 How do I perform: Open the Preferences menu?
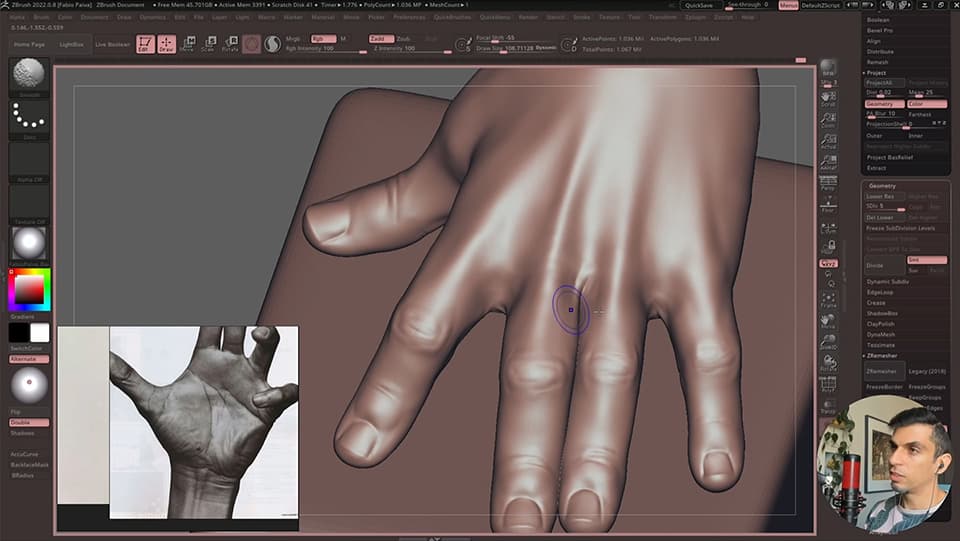point(409,17)
